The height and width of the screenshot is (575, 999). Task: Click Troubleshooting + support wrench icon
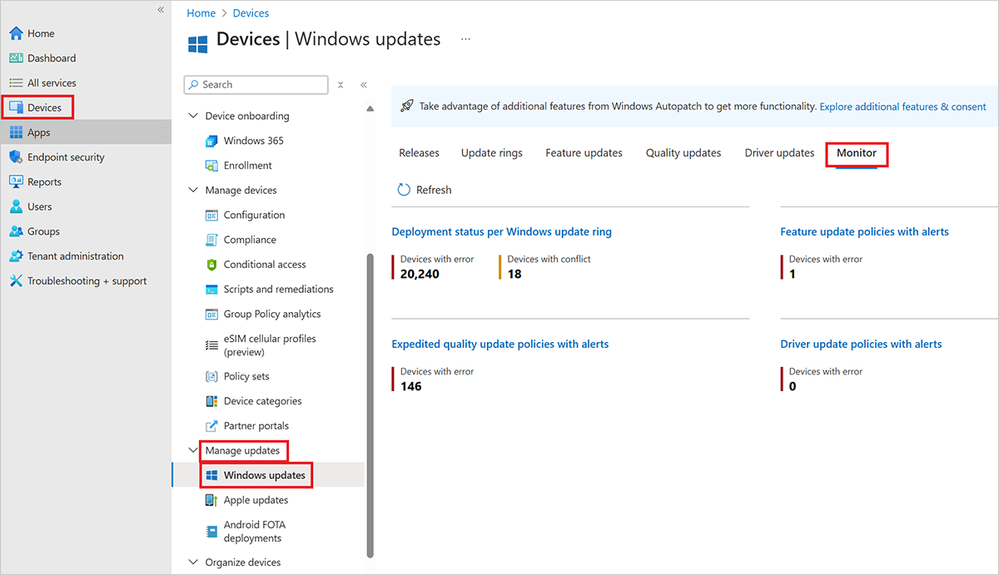pyautogui.click(x=16, y=281)
